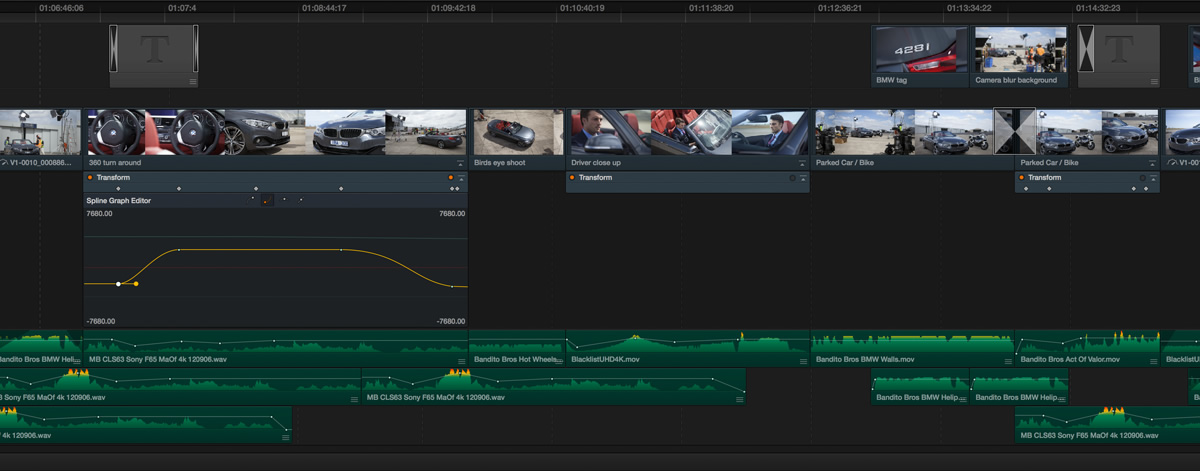Viewport: 1200px width, 471px height.
Task: Collapse Transform row under second Parked Car / Bike
Action: [x=1153, y=178]
